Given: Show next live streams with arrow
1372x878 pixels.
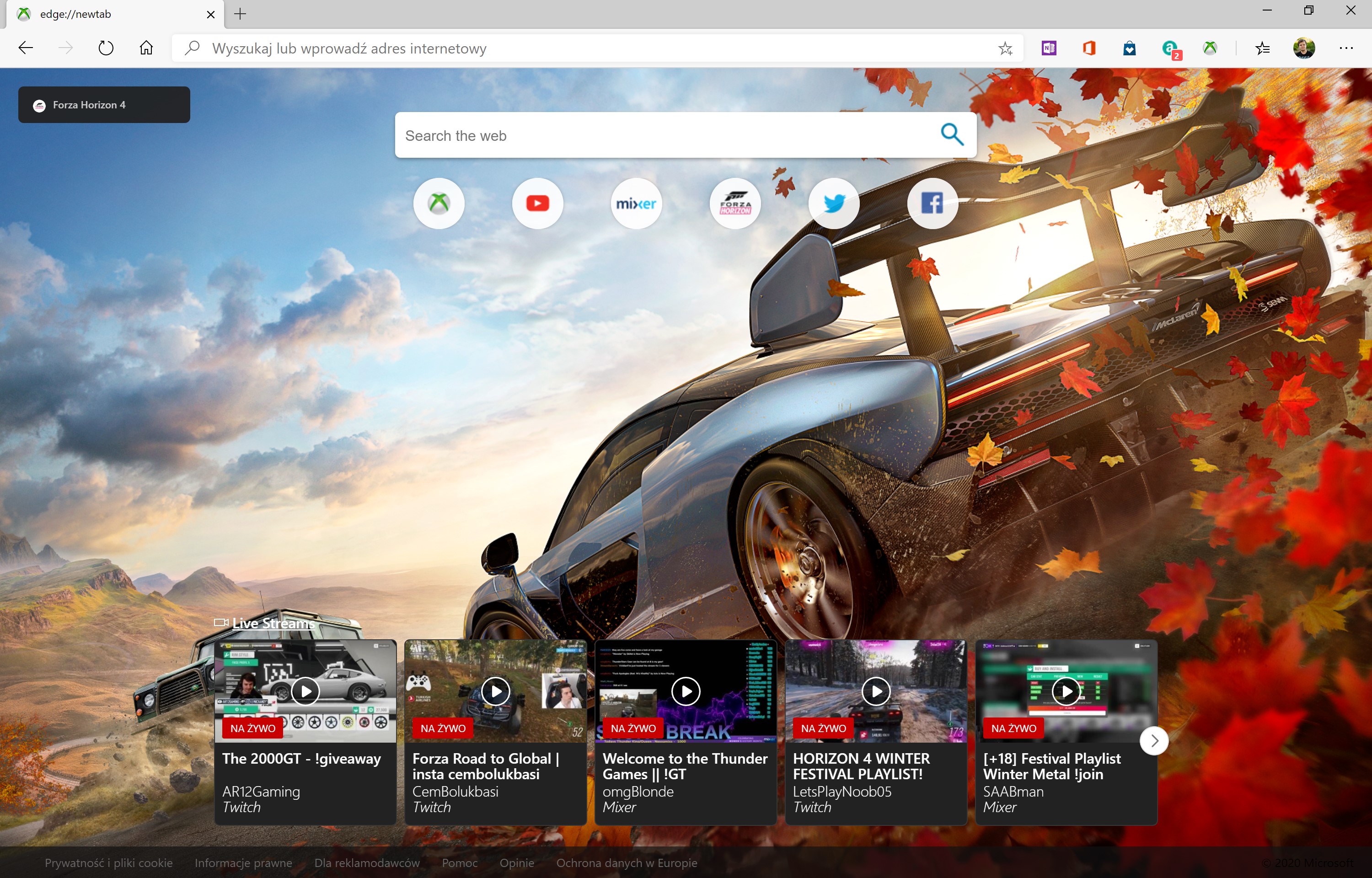Looking at the screenshot, I should (1154, 741).
